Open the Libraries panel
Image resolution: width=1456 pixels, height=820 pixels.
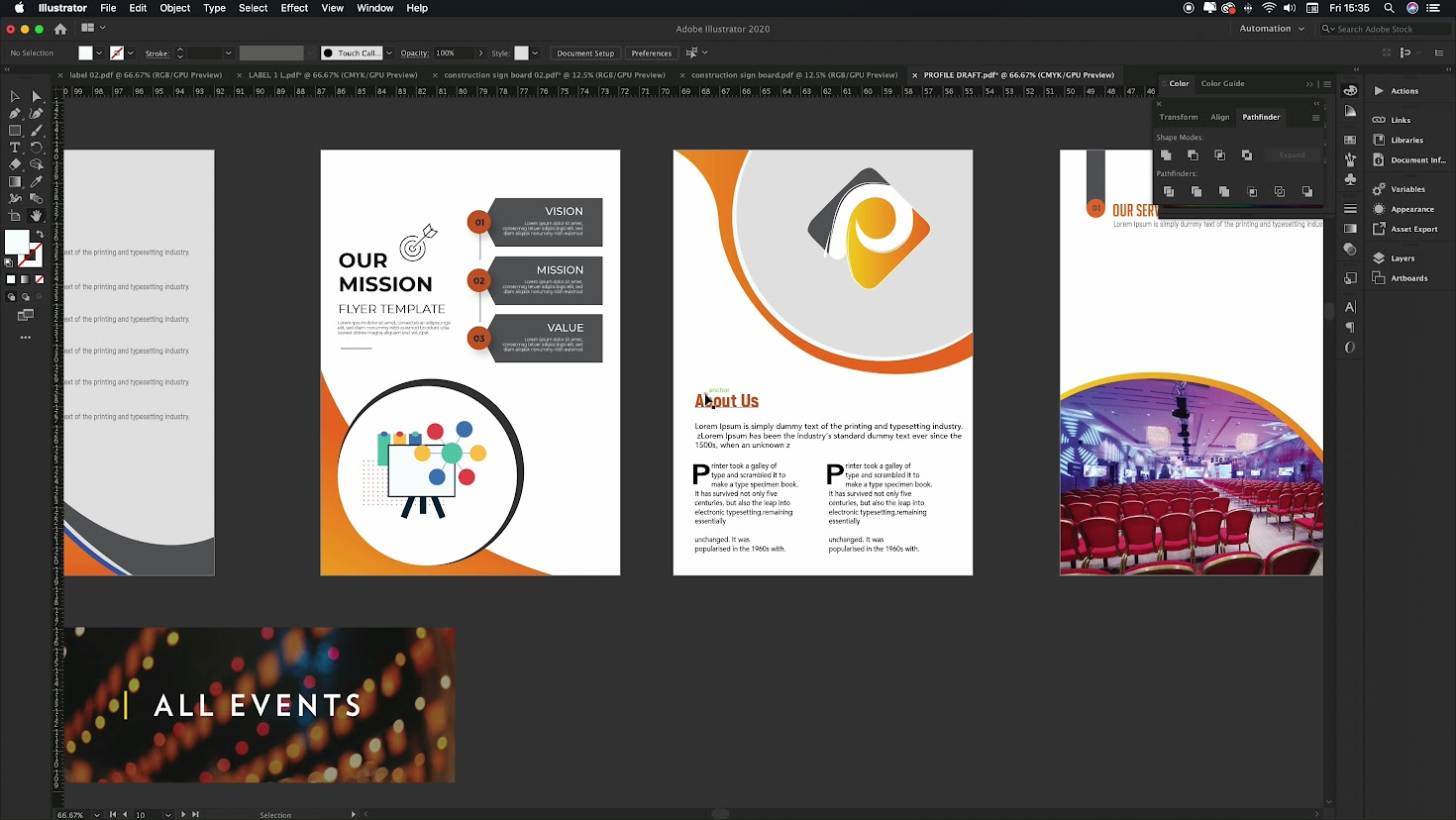pyautogui.click(x=1406, y=140)
